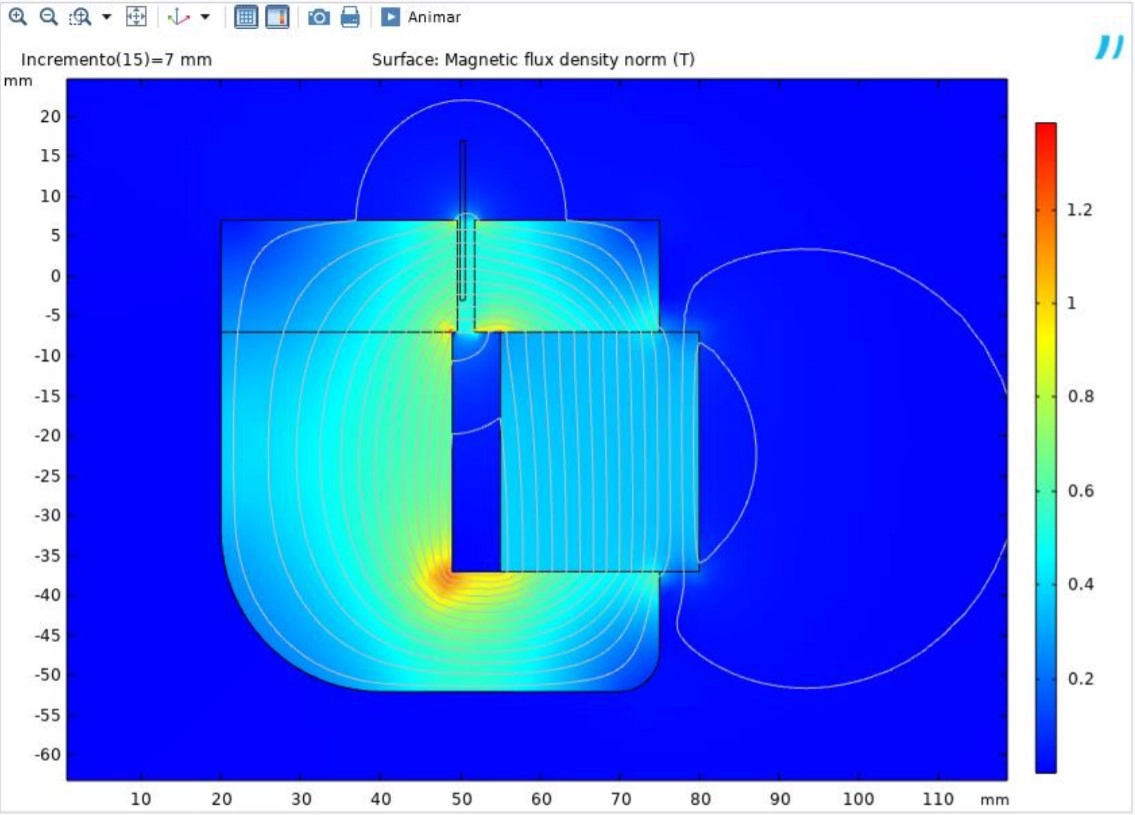
Task: Click the 'Incremento(15)=7 mm' label
Action: point(116,60)
